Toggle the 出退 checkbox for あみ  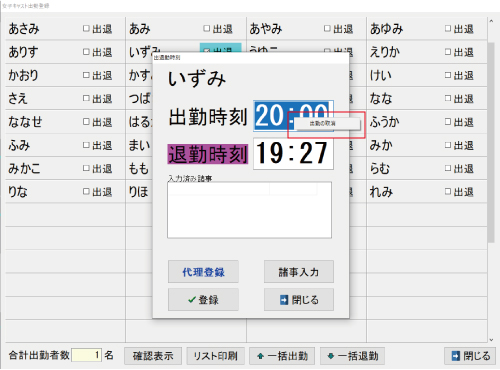click(207, 29)
